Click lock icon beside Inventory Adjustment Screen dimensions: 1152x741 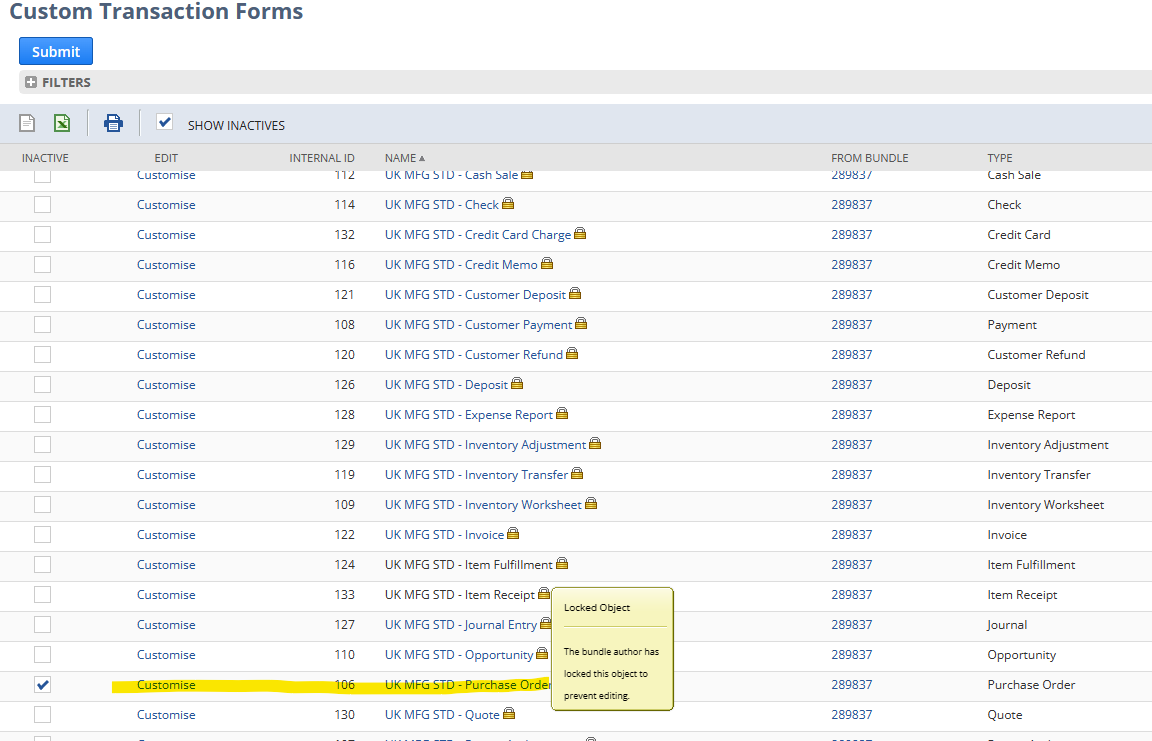coord(595,444)
